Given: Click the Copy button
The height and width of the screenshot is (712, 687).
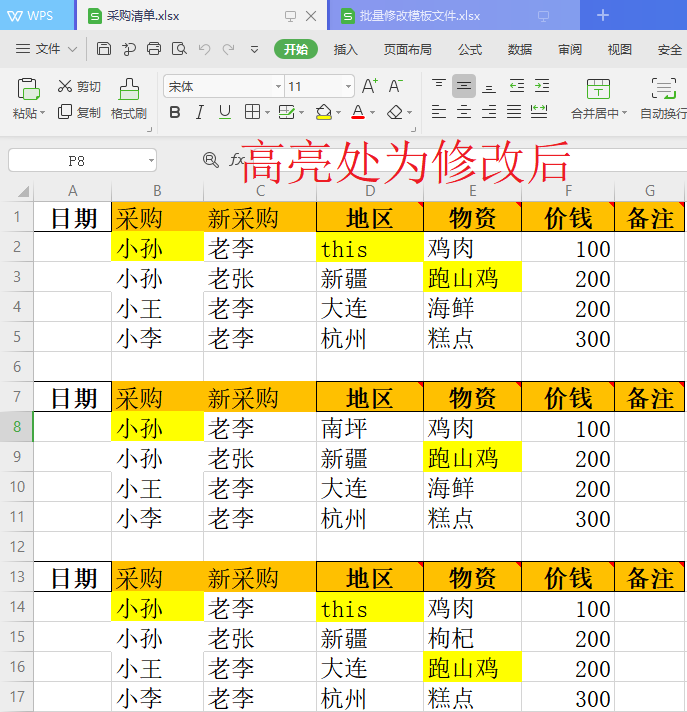Looking at the screenshot, I should (79, 112).
